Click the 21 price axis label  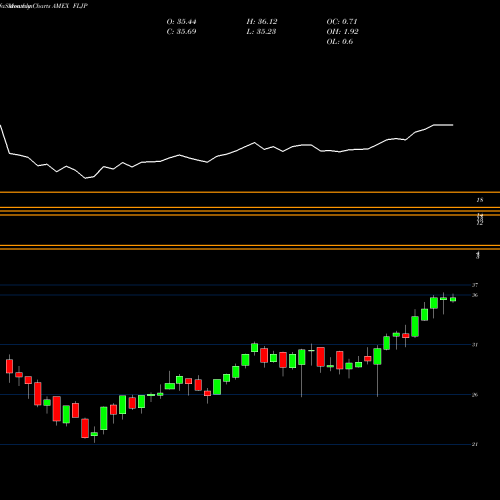(475, 444)
